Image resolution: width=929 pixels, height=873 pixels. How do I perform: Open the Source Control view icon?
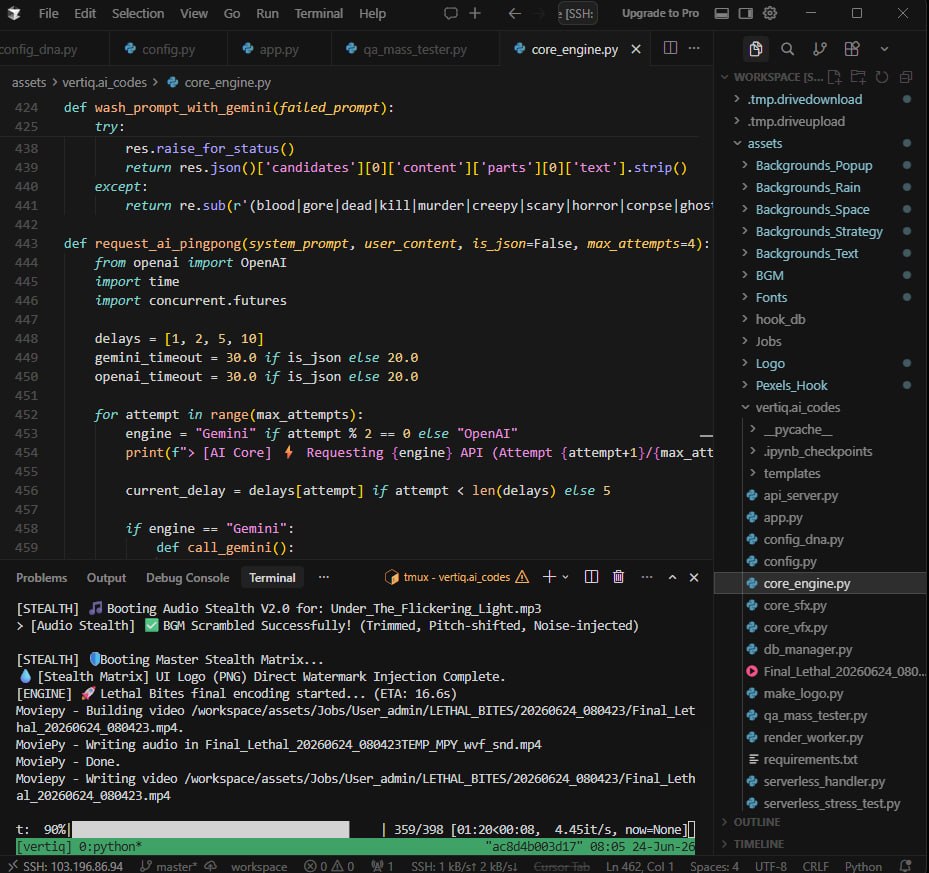pos(820,49)
